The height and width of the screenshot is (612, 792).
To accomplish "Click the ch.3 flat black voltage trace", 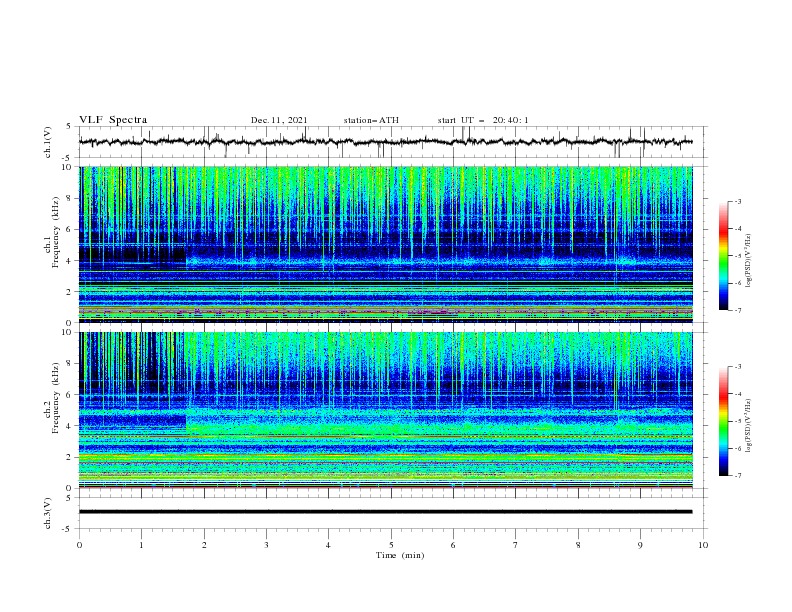I will pos(385,512).
